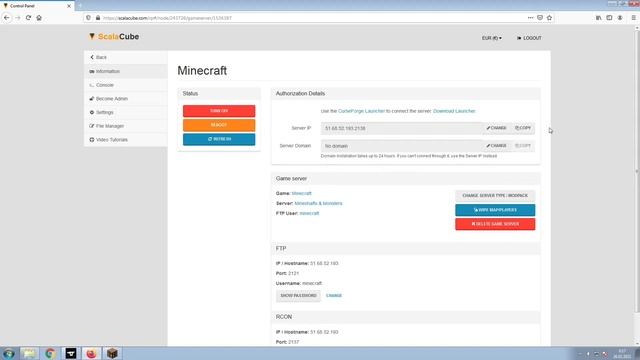Go back with browser Back arrow
The height and width of the screenshot is (360, 640).
coord(7,18)
